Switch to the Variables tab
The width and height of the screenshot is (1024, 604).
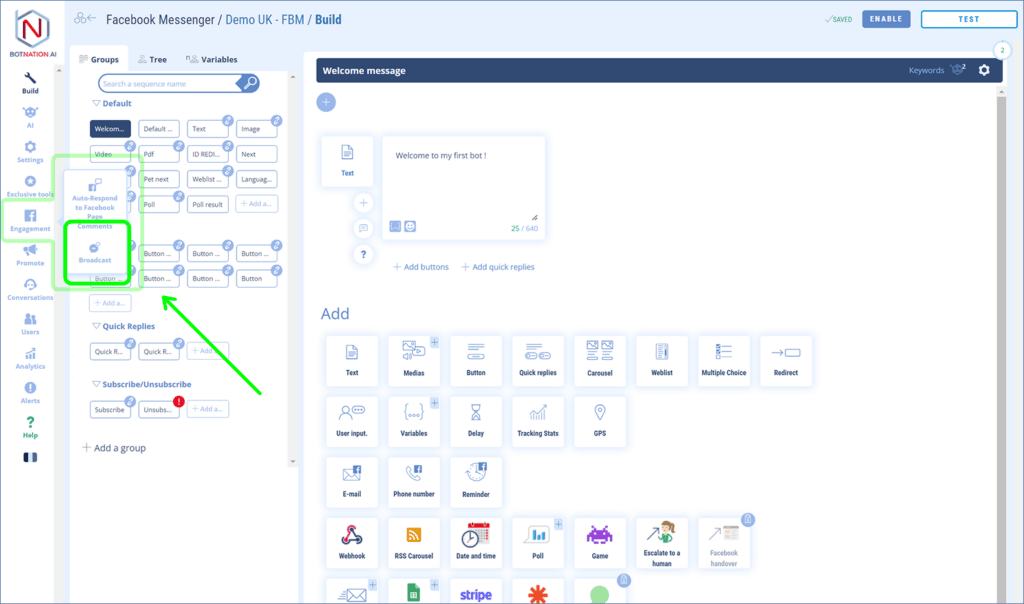pos(213,60)
